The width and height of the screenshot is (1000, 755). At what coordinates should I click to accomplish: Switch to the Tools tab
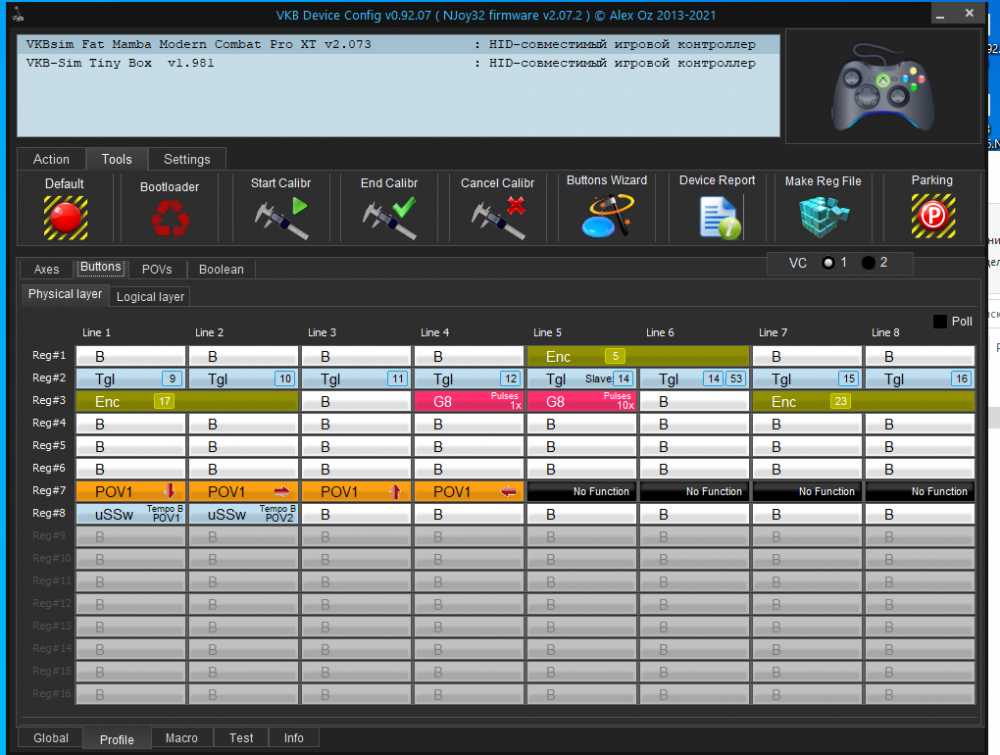[x=117, y=159]
